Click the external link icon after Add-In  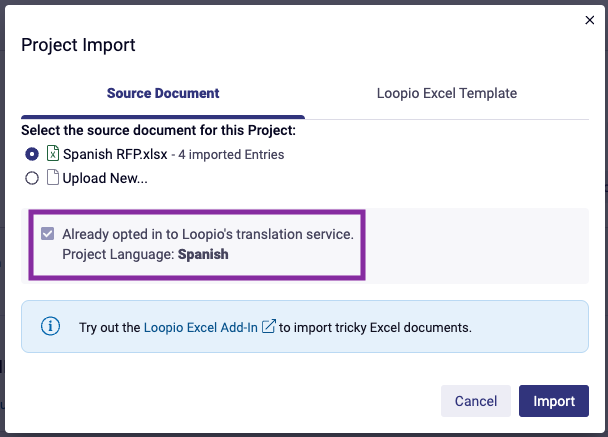click(269, 326)
